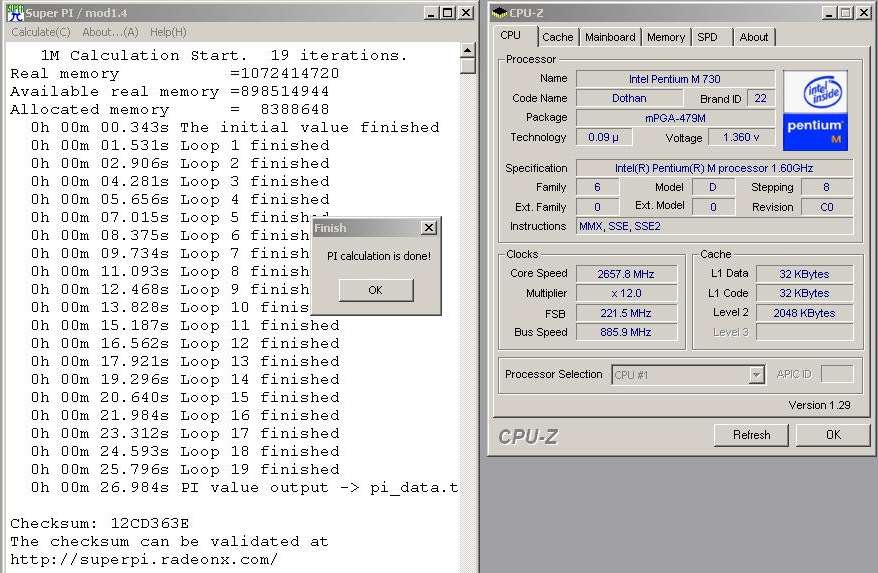Screen dimensions: 878x573
Task: Click the 'PI calculation is done!' message
Action: pyautogui.click(x=379, y=256)
